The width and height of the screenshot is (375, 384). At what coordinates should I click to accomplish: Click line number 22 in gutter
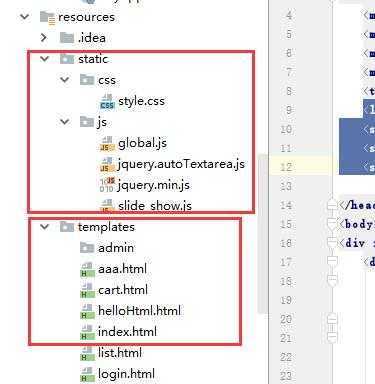point(286,357)
